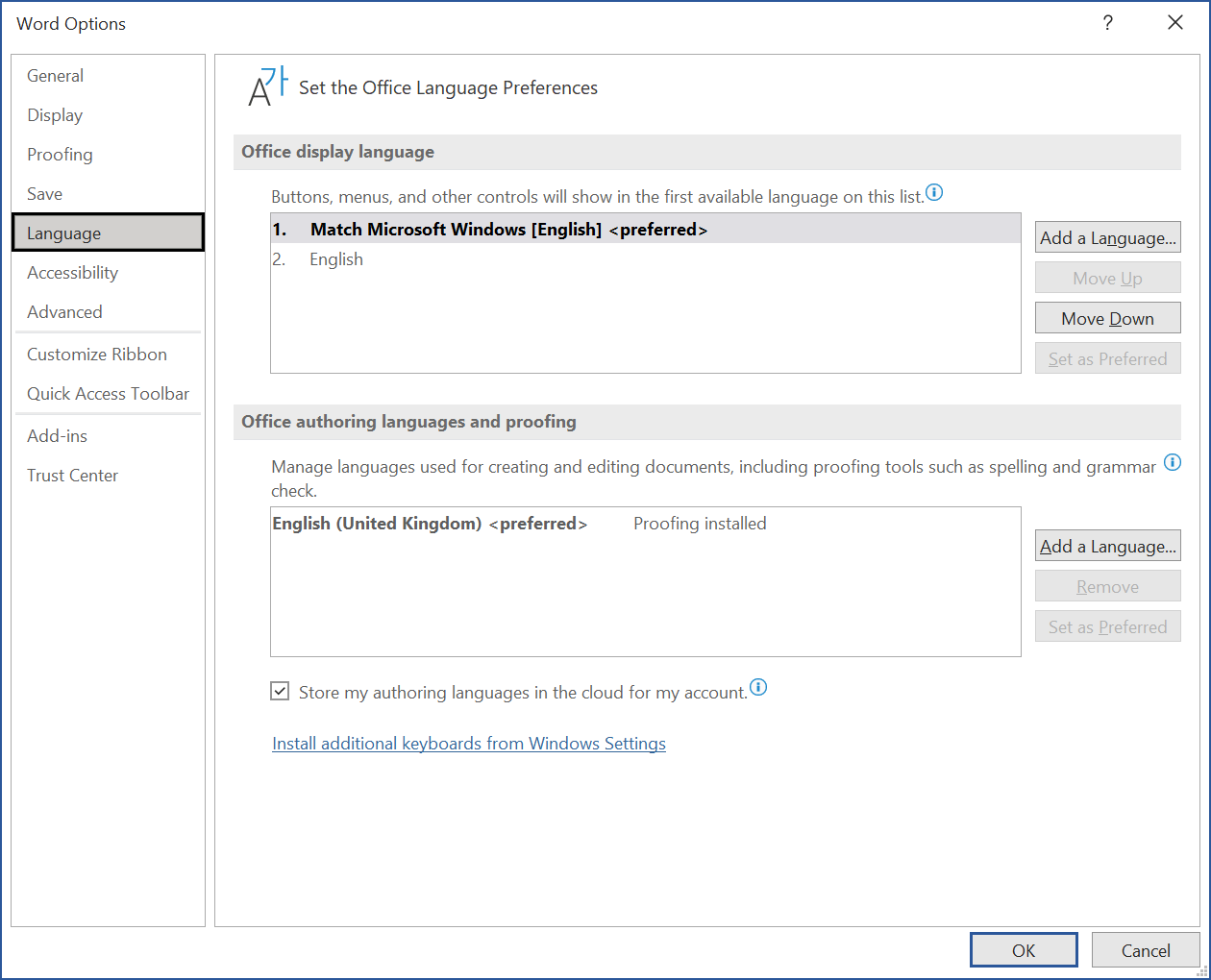Open the Trust Center category
The height and width of the screenshot is (980, 1211).
tap(109, 476)
